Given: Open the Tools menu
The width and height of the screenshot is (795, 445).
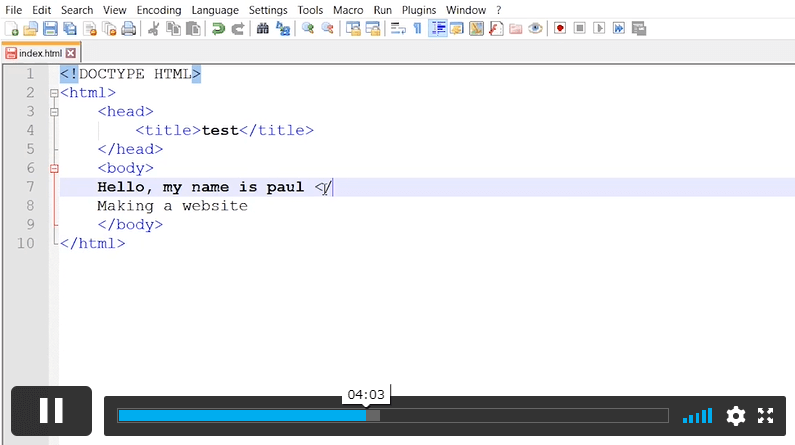Looking at the screenshot, I should pos(310,10).
